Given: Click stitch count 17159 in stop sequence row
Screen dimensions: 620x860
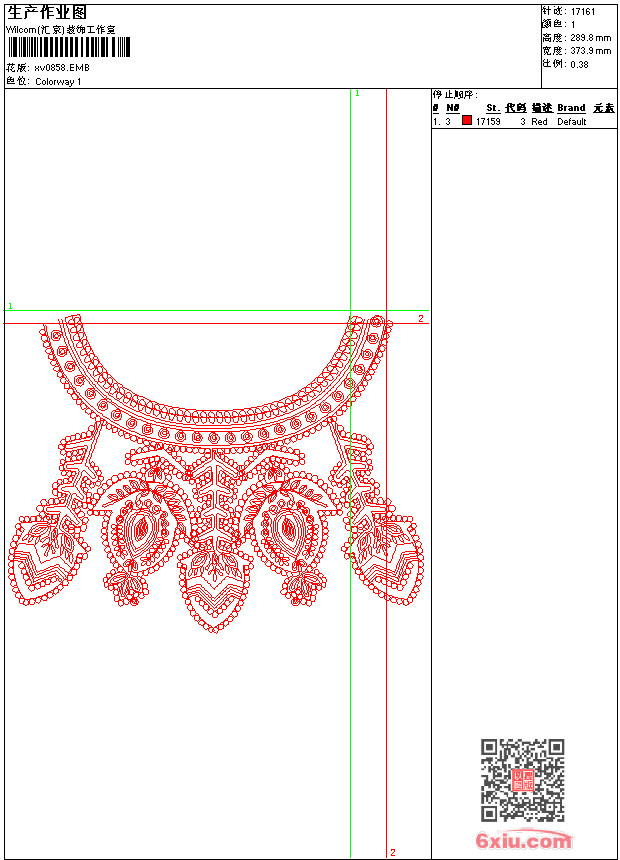Looking at the screenshot, I should coord(488,122).
